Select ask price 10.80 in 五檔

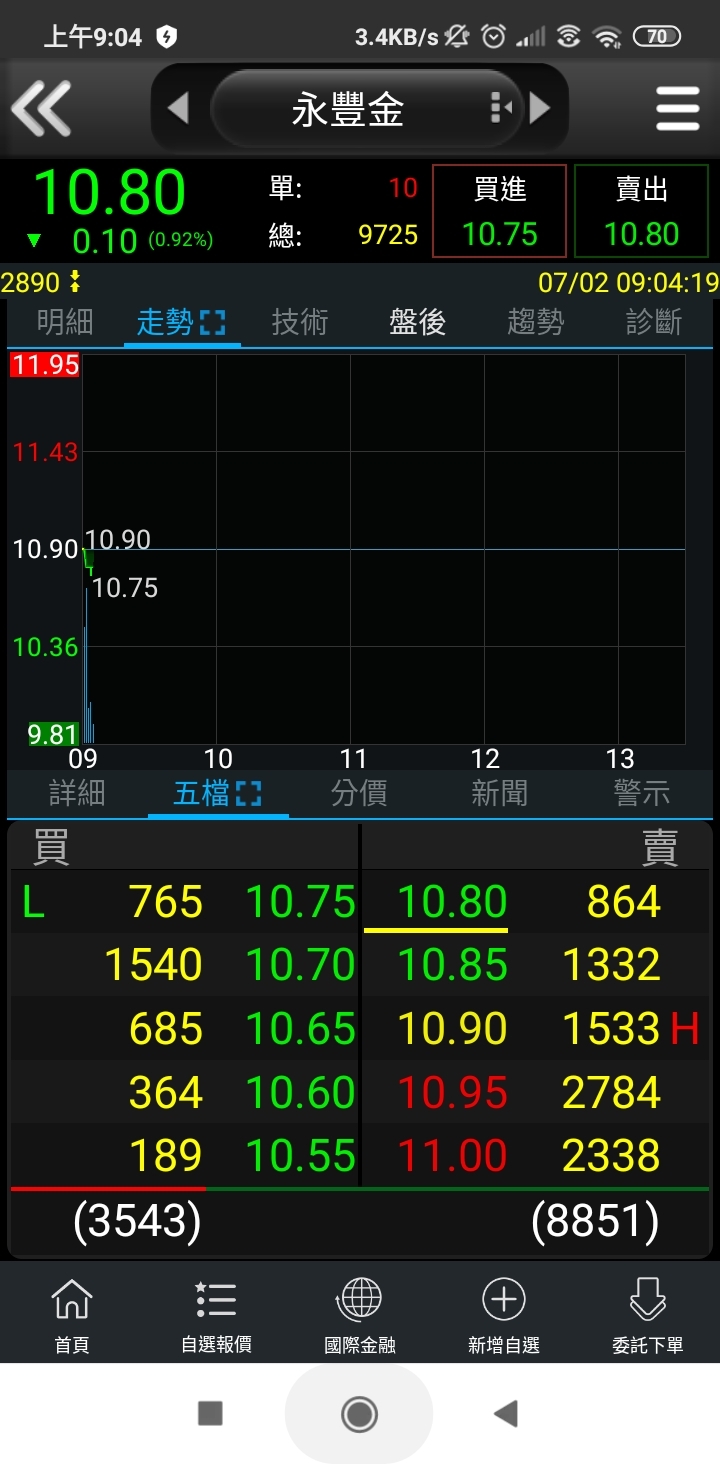point(452,902)
